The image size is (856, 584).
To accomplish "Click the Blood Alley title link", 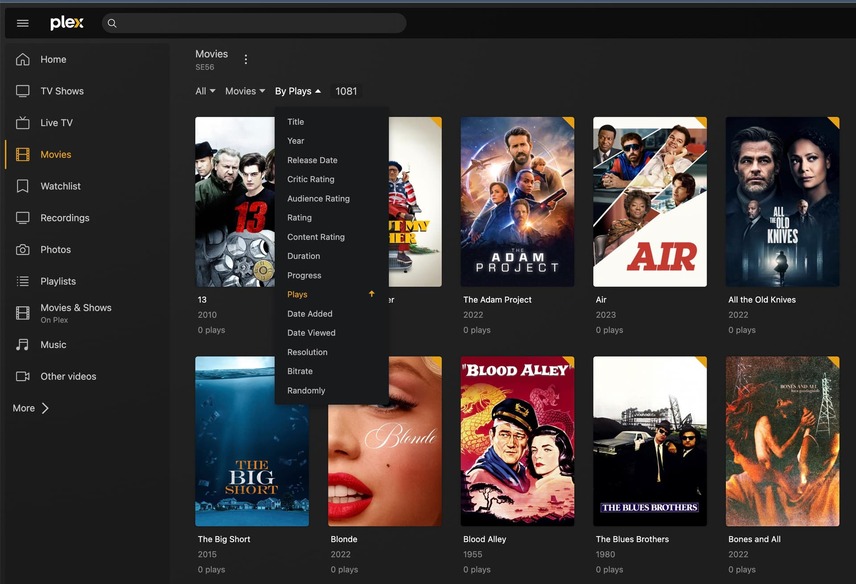I will point(485,539).
